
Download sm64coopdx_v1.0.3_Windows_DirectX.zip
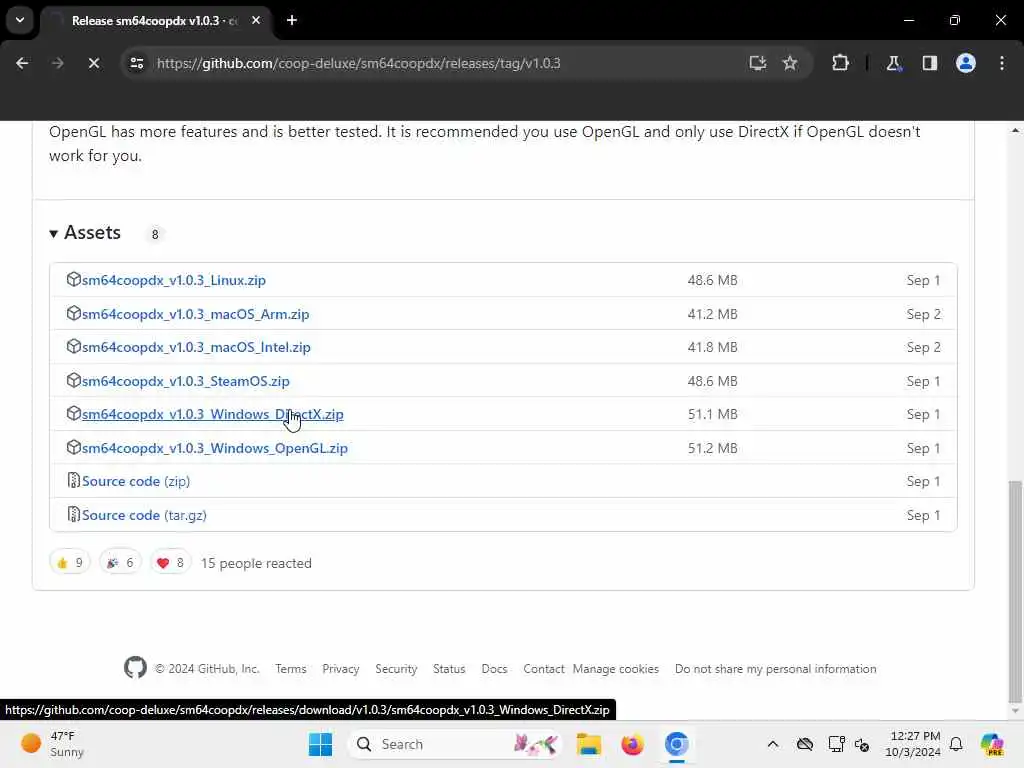[212, 415]
